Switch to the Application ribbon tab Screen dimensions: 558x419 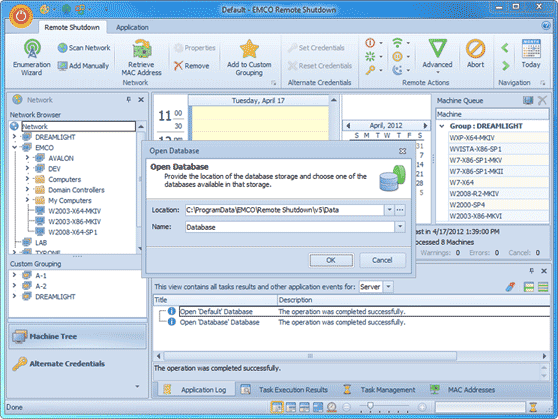point(132,27)
